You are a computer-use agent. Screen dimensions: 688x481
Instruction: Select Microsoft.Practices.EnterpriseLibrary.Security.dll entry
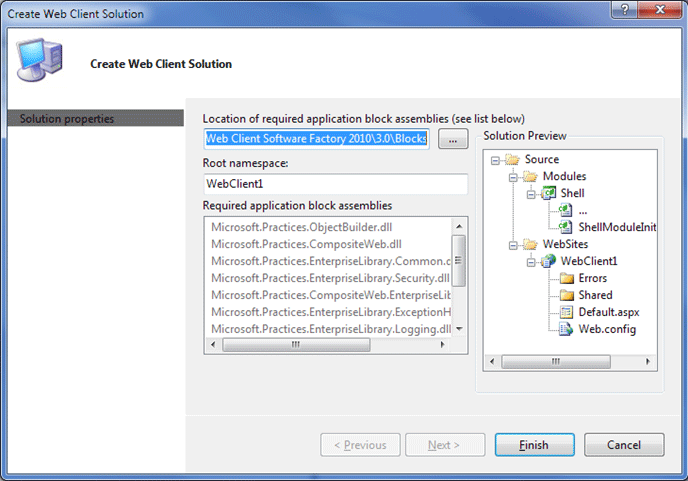pos(330,278)
